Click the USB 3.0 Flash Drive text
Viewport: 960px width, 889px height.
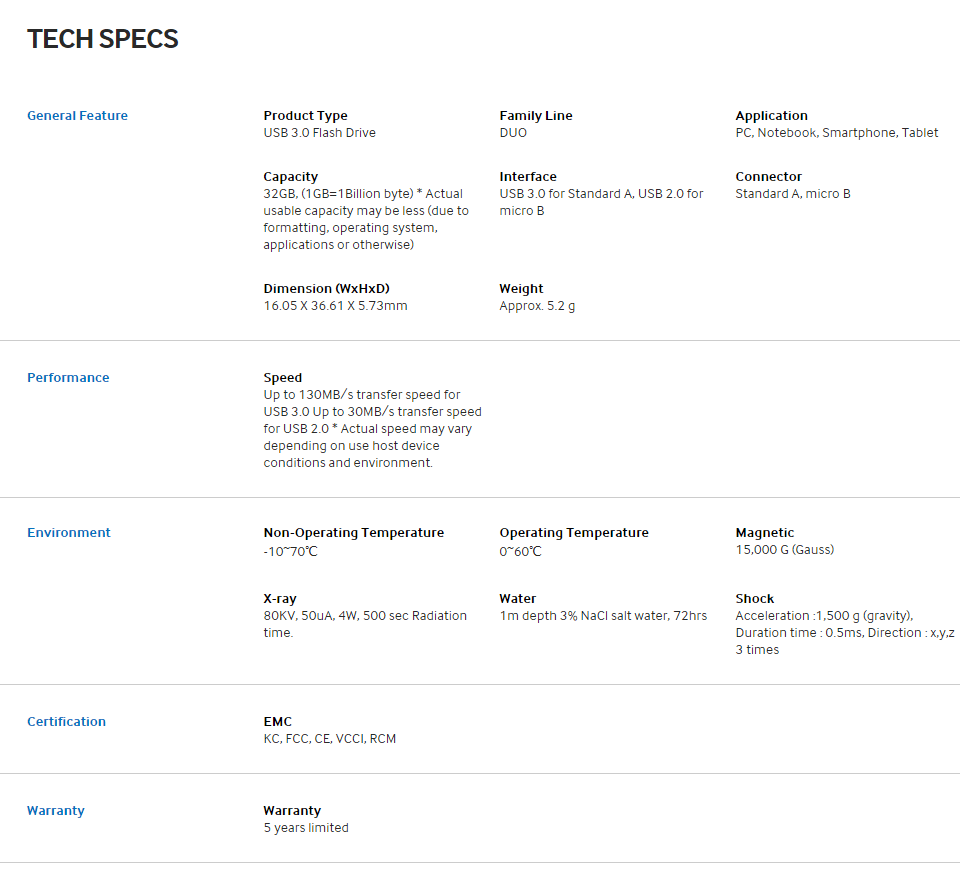pyautogui.click(x=319, y=133)
